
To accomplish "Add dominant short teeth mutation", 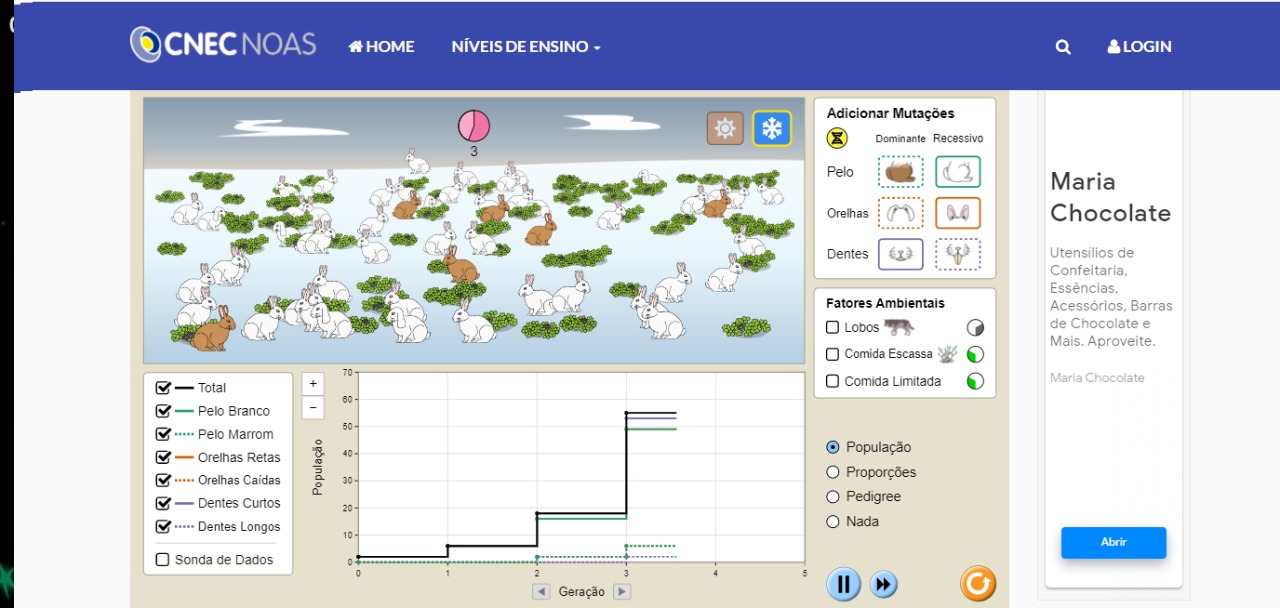I will point(900,254).
